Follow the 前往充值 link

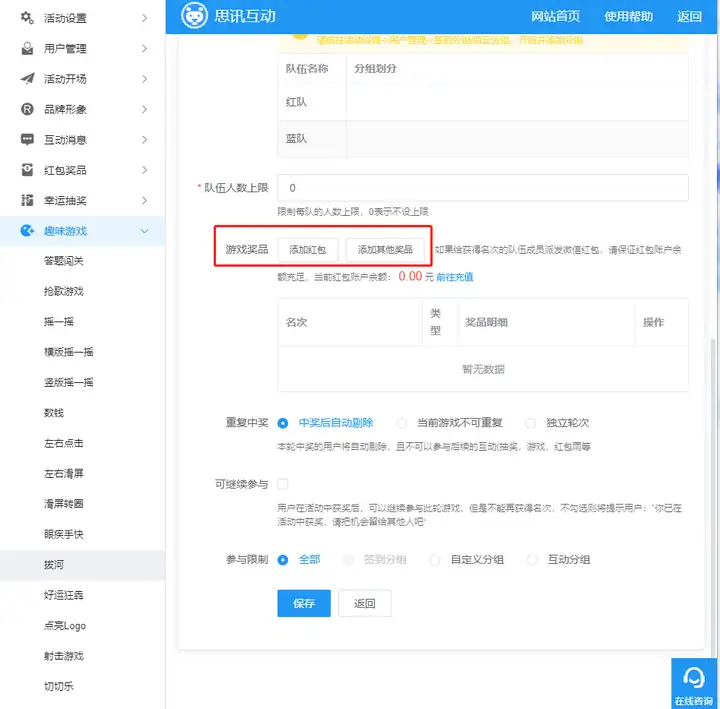(x=455, y=277)
